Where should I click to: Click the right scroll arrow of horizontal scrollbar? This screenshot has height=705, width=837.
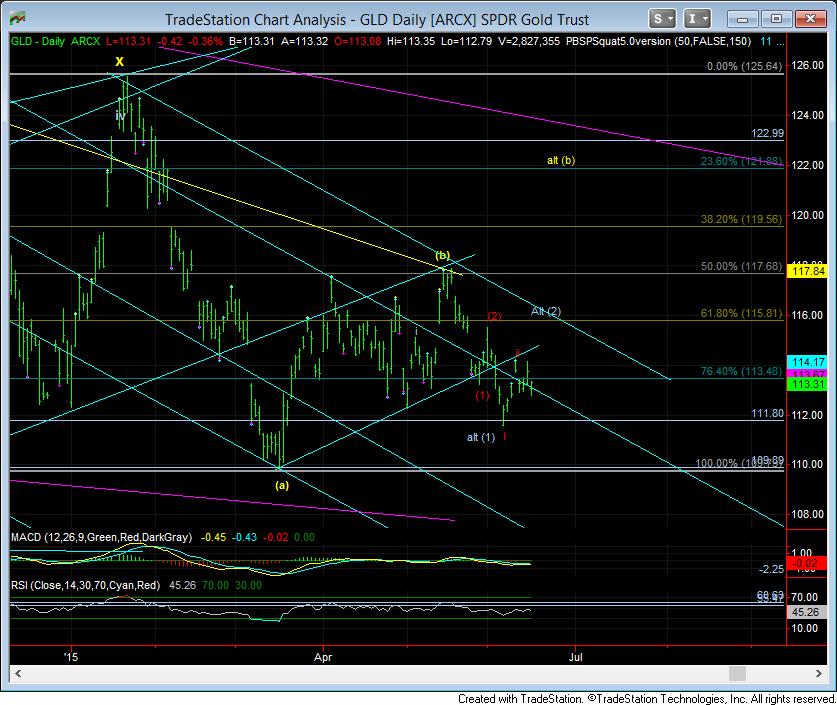click(818, 673)
